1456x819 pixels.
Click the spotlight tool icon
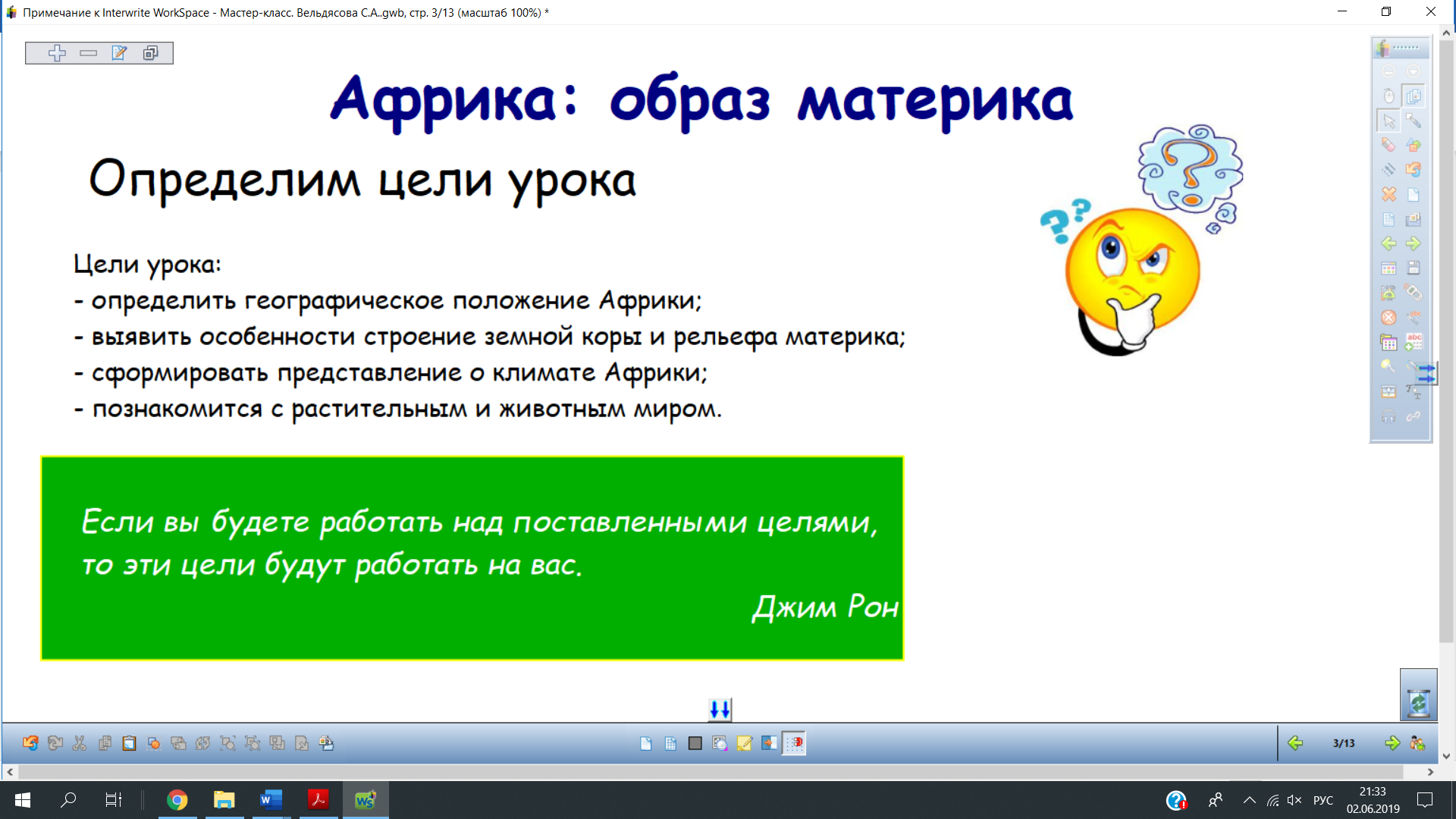(x=1389, y=366)
